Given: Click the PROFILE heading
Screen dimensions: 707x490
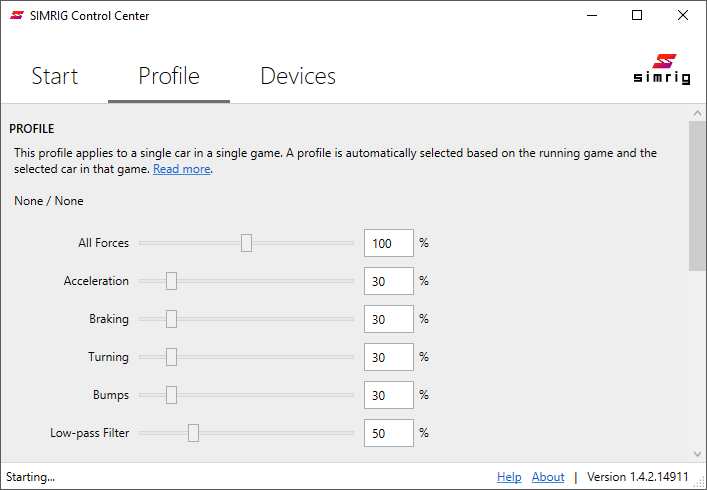Looking at the screenshot, I should (32, 129).
